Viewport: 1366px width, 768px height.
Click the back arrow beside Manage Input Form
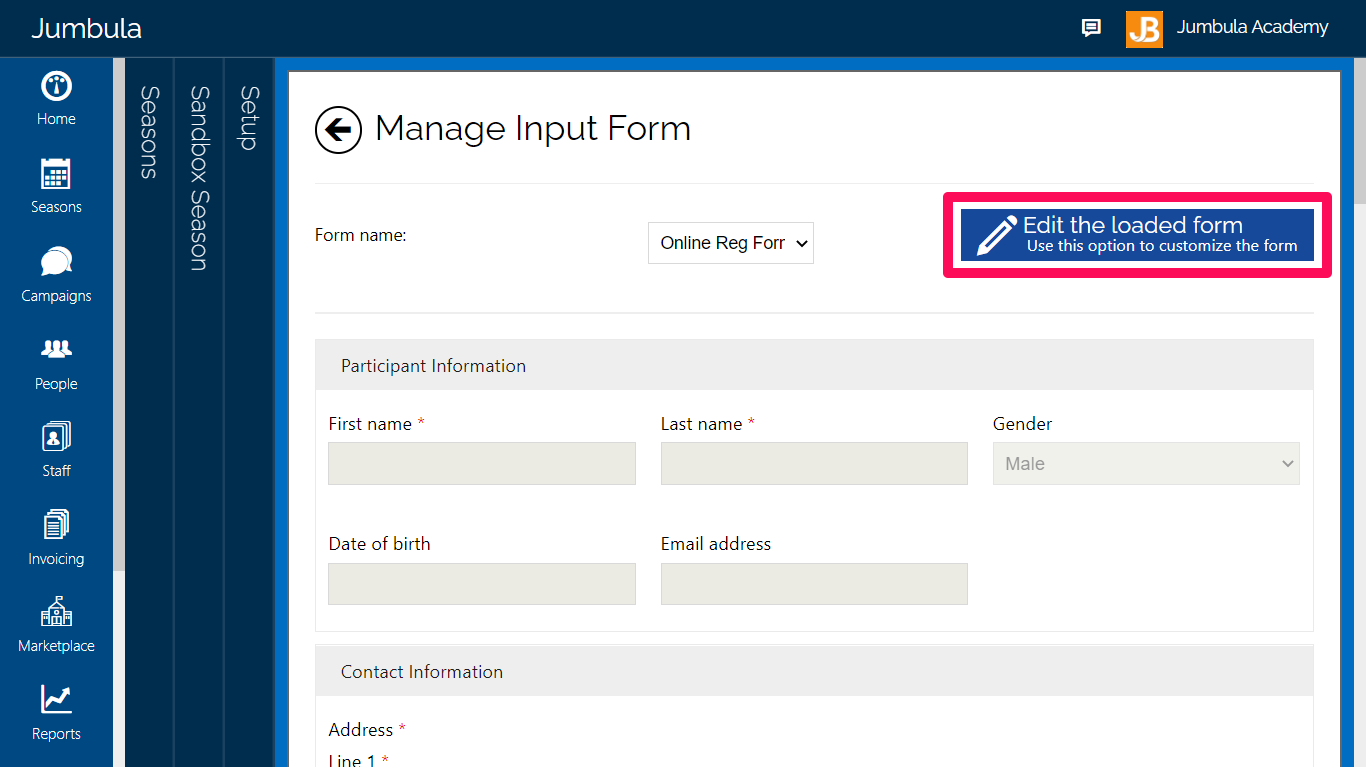(338, 130)
